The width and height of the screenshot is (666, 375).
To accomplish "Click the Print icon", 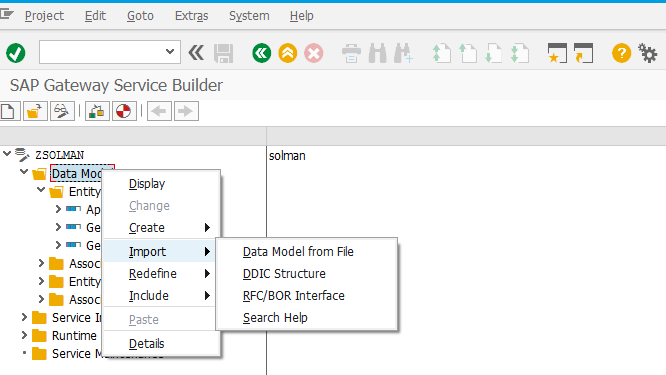I will 351,54.
